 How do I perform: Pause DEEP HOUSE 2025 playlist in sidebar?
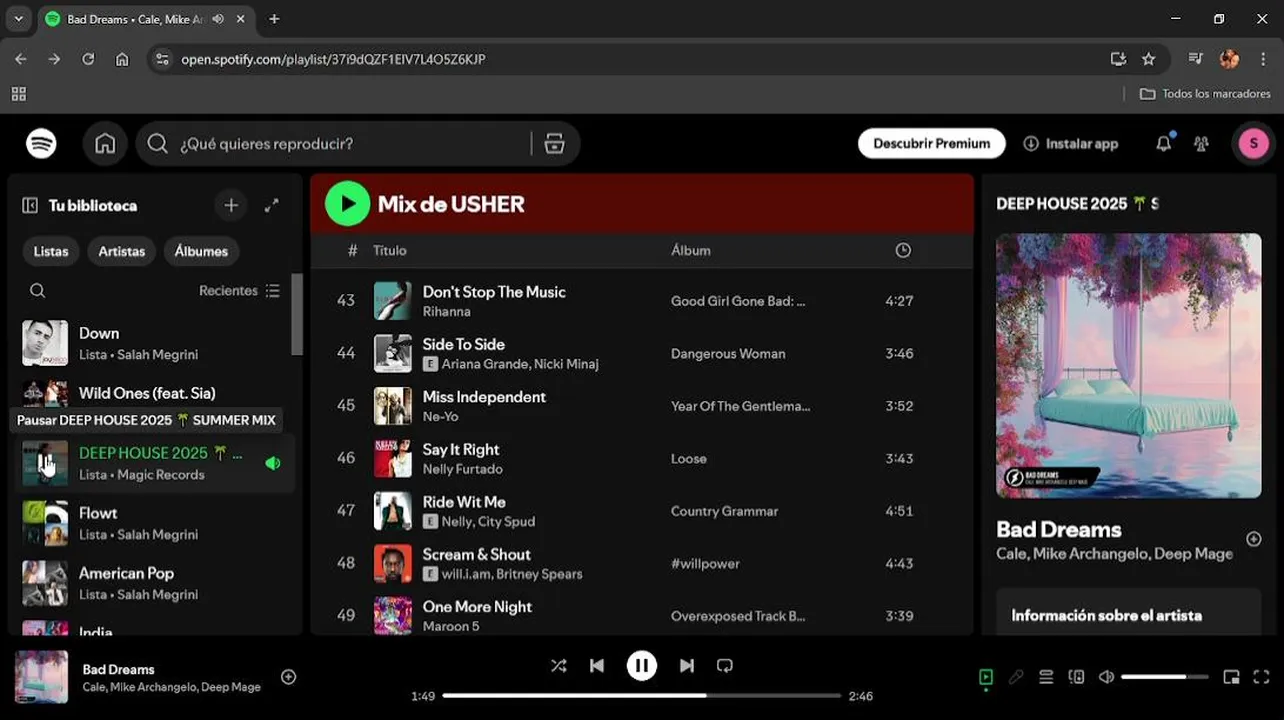pyautogui.click(x=45, y=463)
